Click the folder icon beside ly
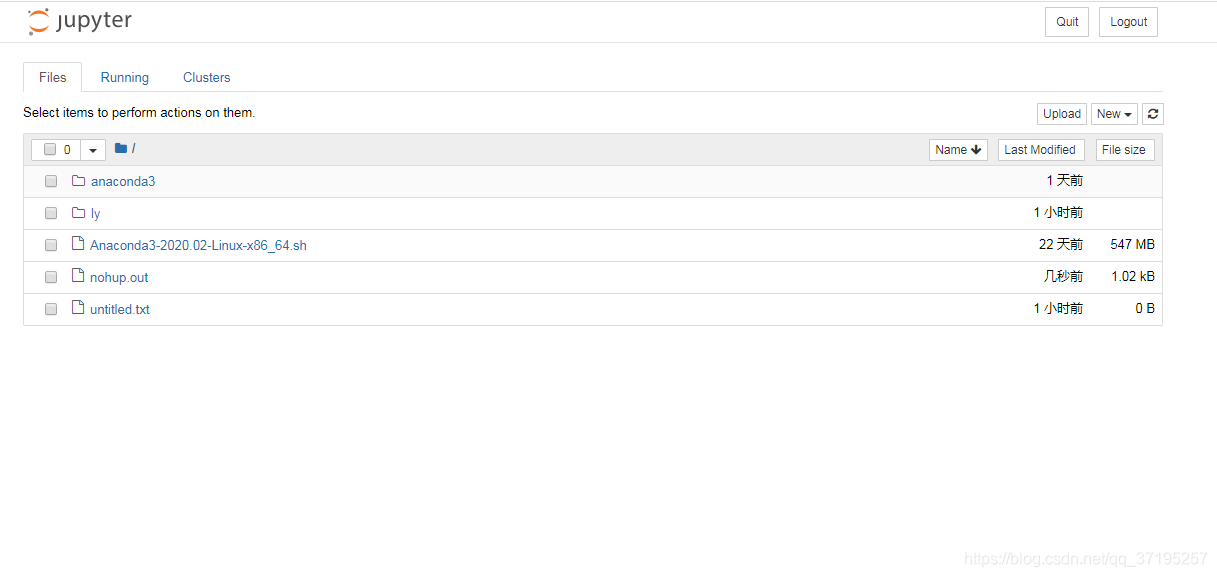 [79, 212]
